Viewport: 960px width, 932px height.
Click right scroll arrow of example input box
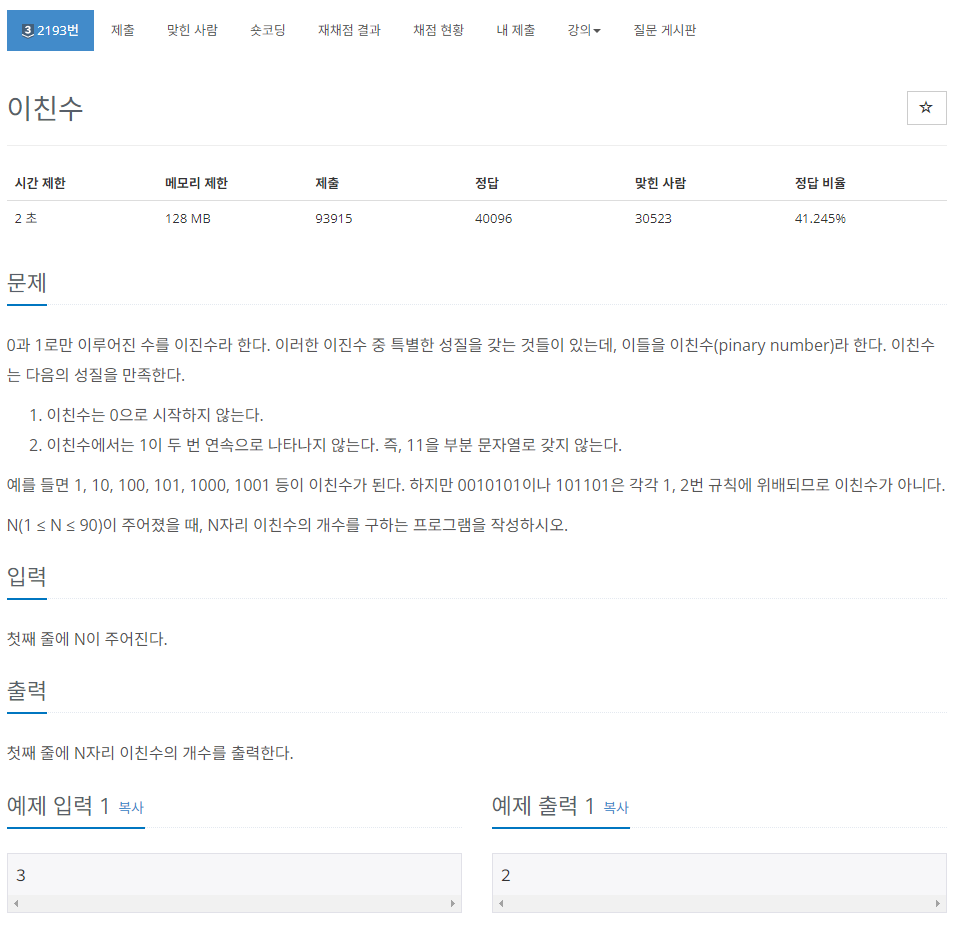point(452,903)
